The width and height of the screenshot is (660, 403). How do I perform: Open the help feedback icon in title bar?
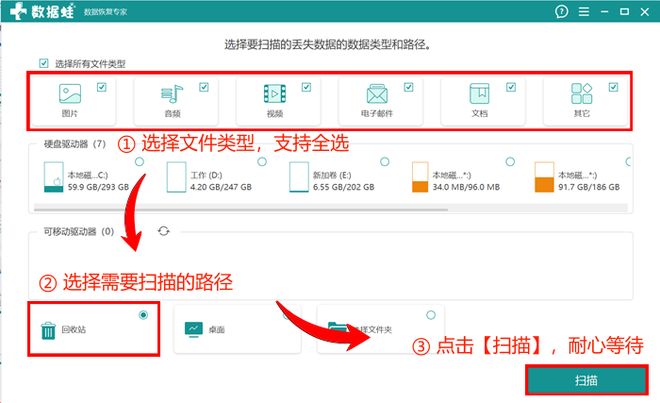click(561, 11)
